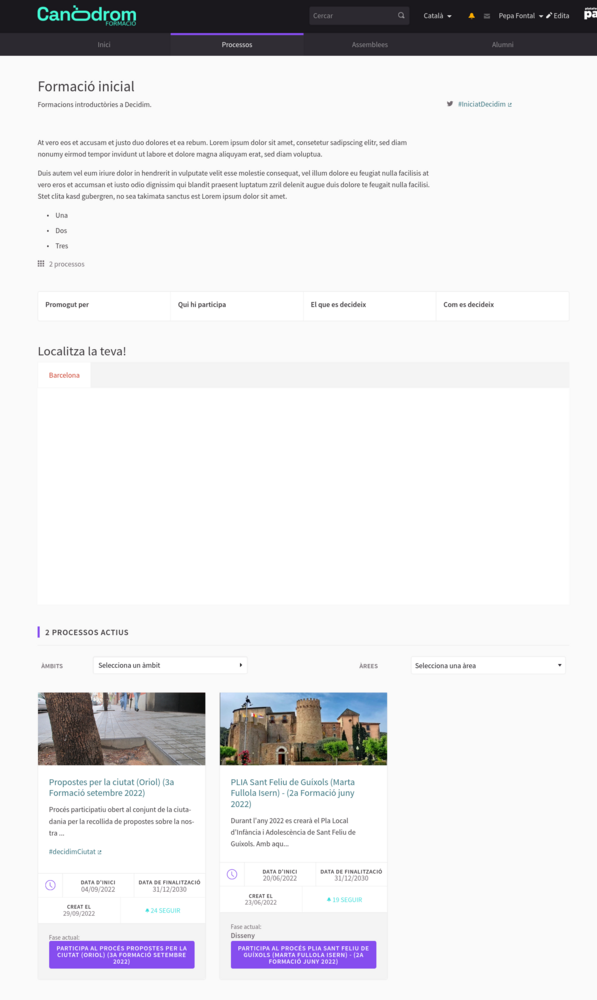Open the notifications bell icon

point(471,16)
